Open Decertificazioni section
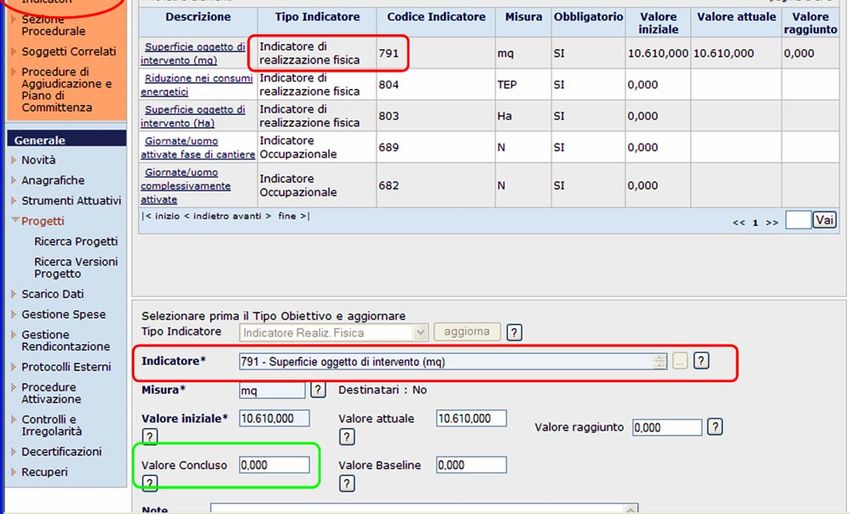The height and width of the screenshot is (514, 850). [61, 452]
